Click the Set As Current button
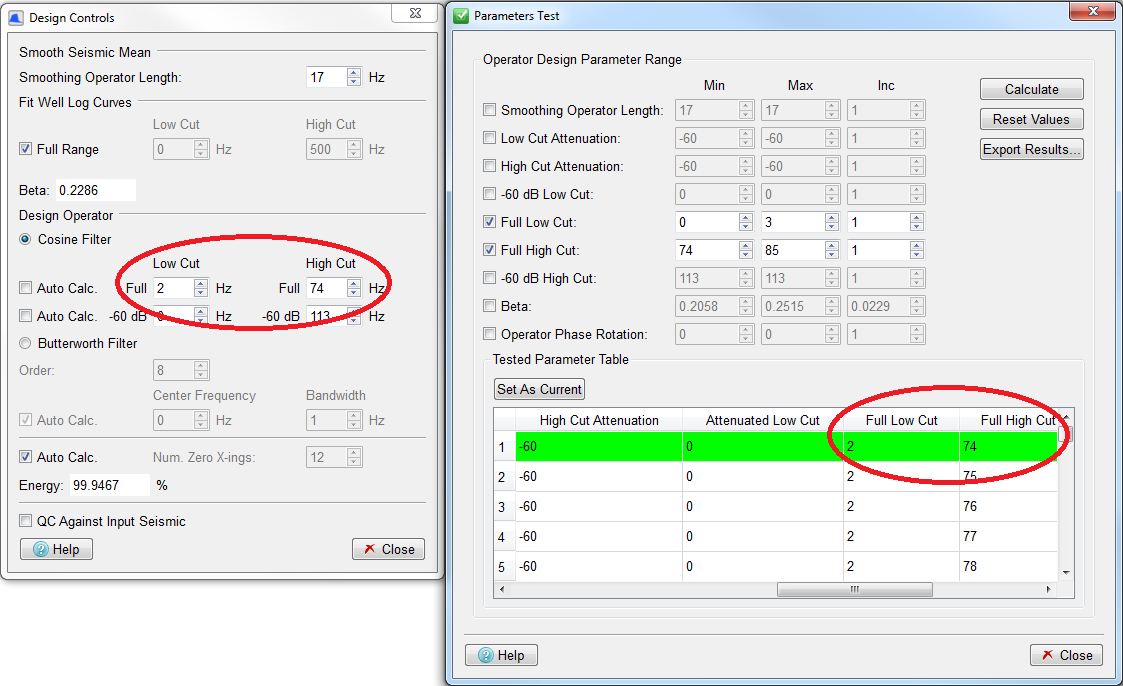The image size is (1123, 686). 539,389
